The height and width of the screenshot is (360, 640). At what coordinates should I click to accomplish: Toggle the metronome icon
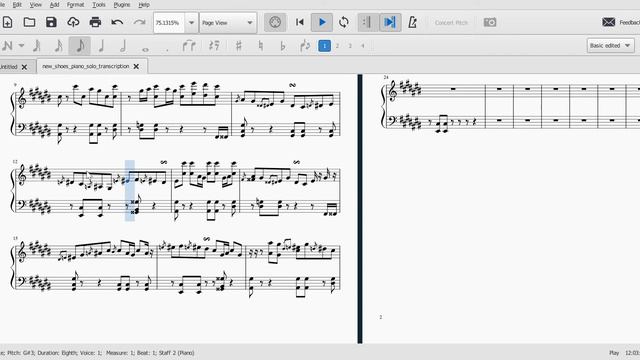(412, 22)
